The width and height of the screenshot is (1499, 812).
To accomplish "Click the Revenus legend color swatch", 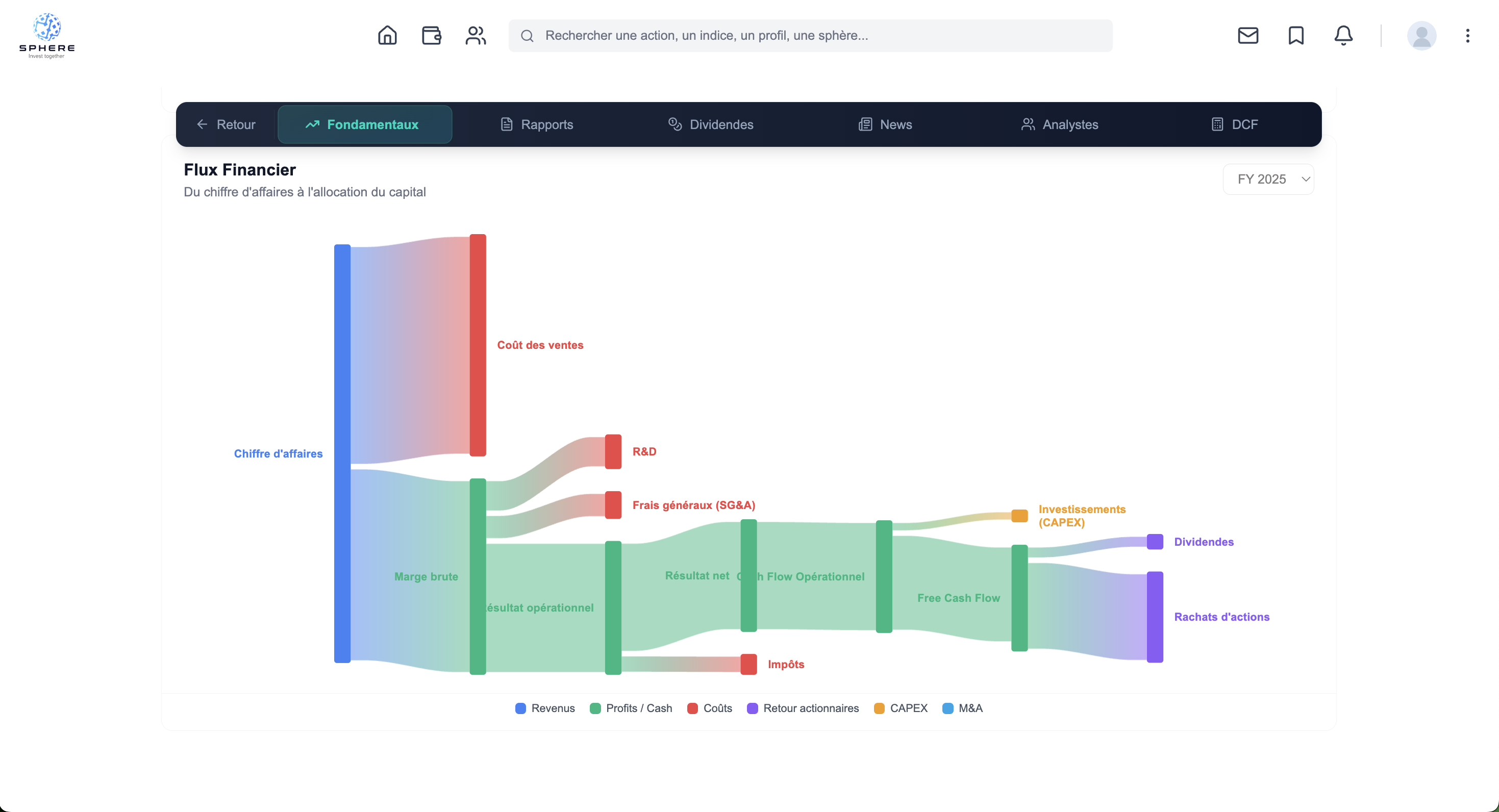I will click(520, 708).
